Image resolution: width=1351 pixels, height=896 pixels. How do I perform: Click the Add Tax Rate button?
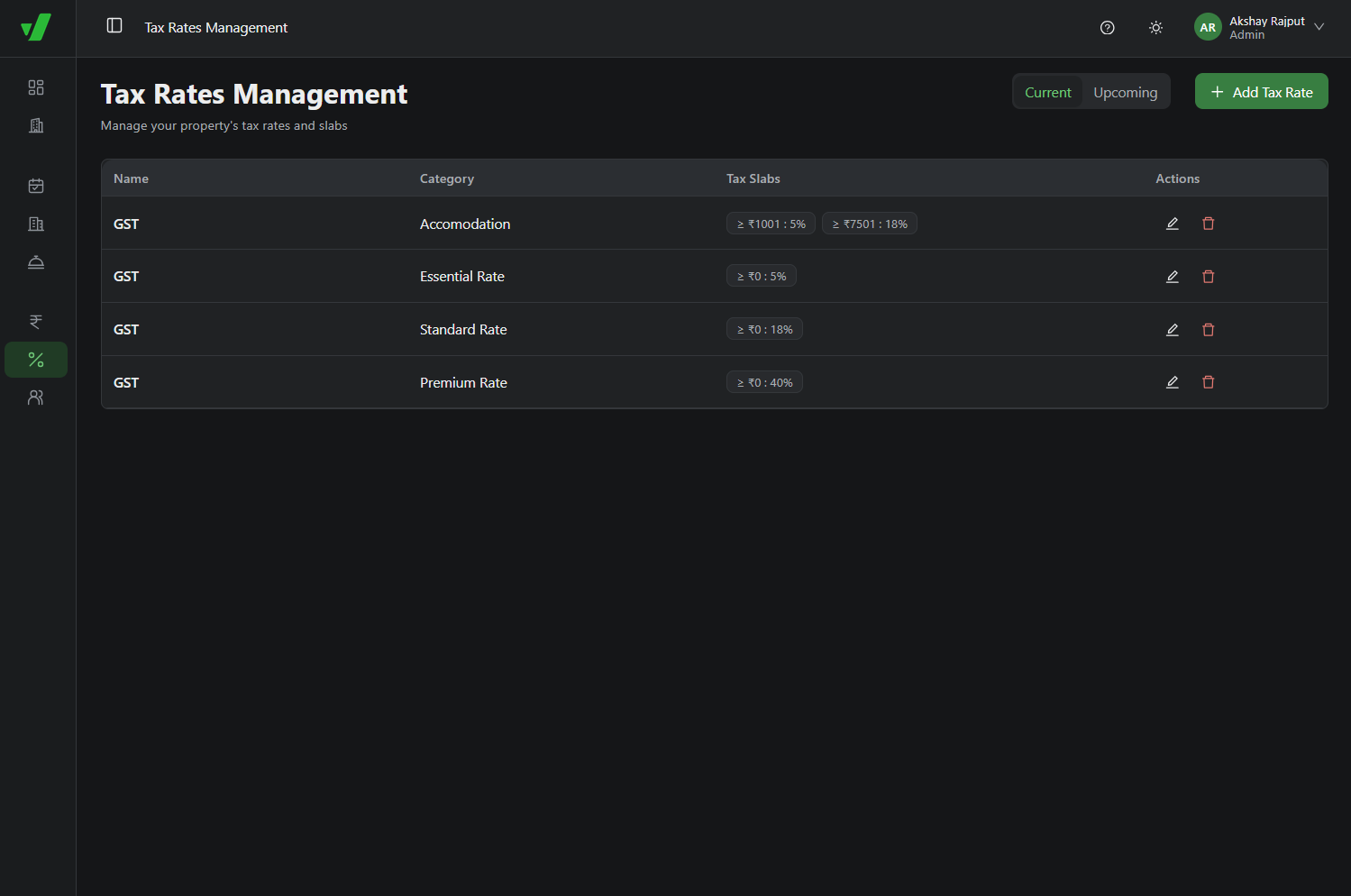[1261, 91]
